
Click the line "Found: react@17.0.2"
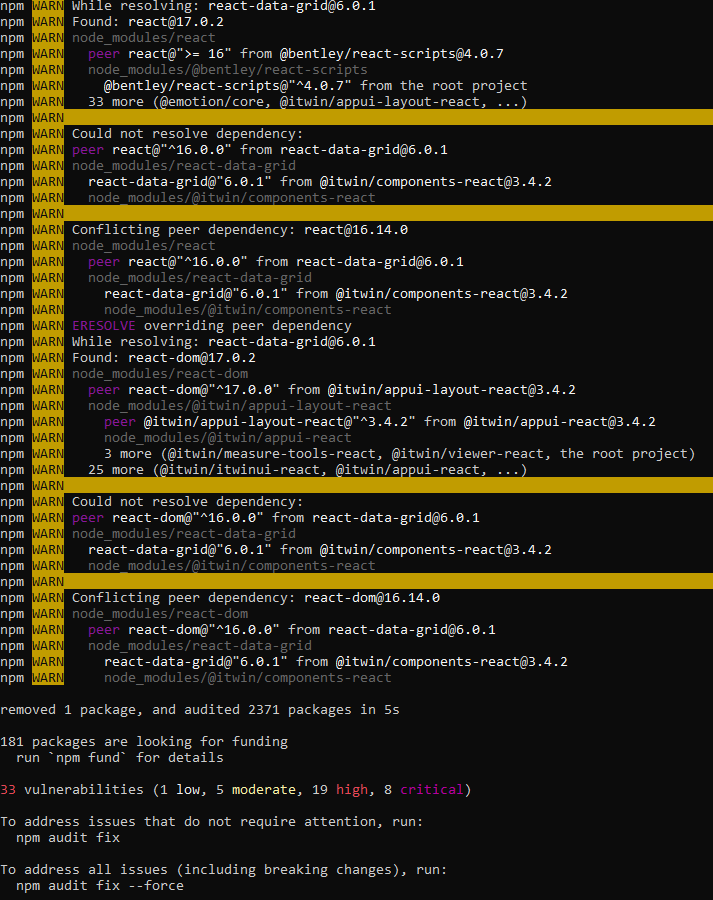148,22
